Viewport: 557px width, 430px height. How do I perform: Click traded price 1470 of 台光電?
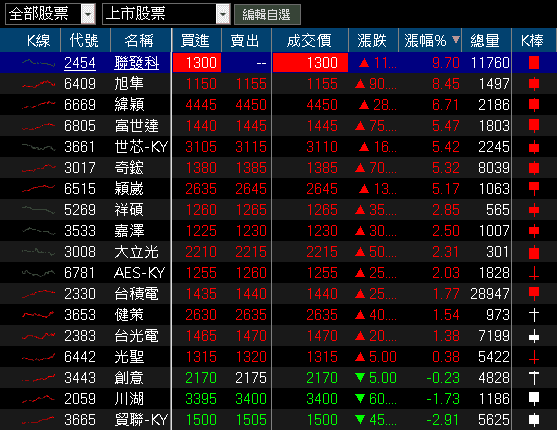click(x=322, y=336)
